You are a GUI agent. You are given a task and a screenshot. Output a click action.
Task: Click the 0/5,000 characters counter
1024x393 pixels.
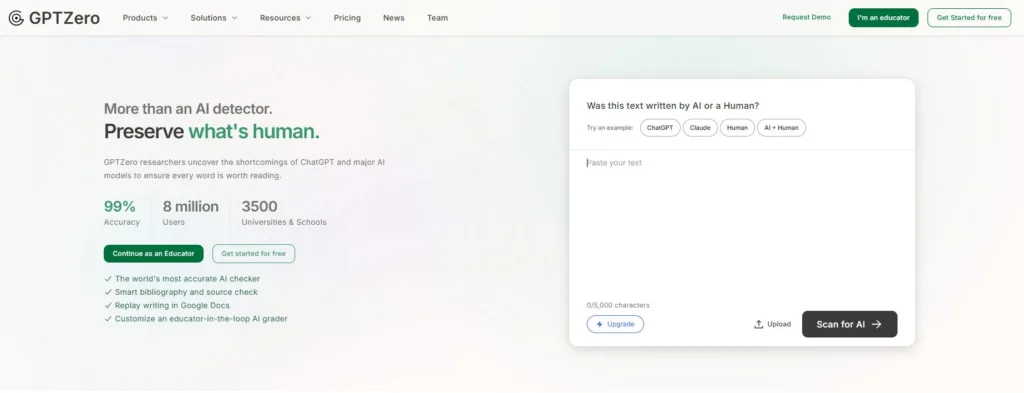pyautogui.click(x=618, y=305)
